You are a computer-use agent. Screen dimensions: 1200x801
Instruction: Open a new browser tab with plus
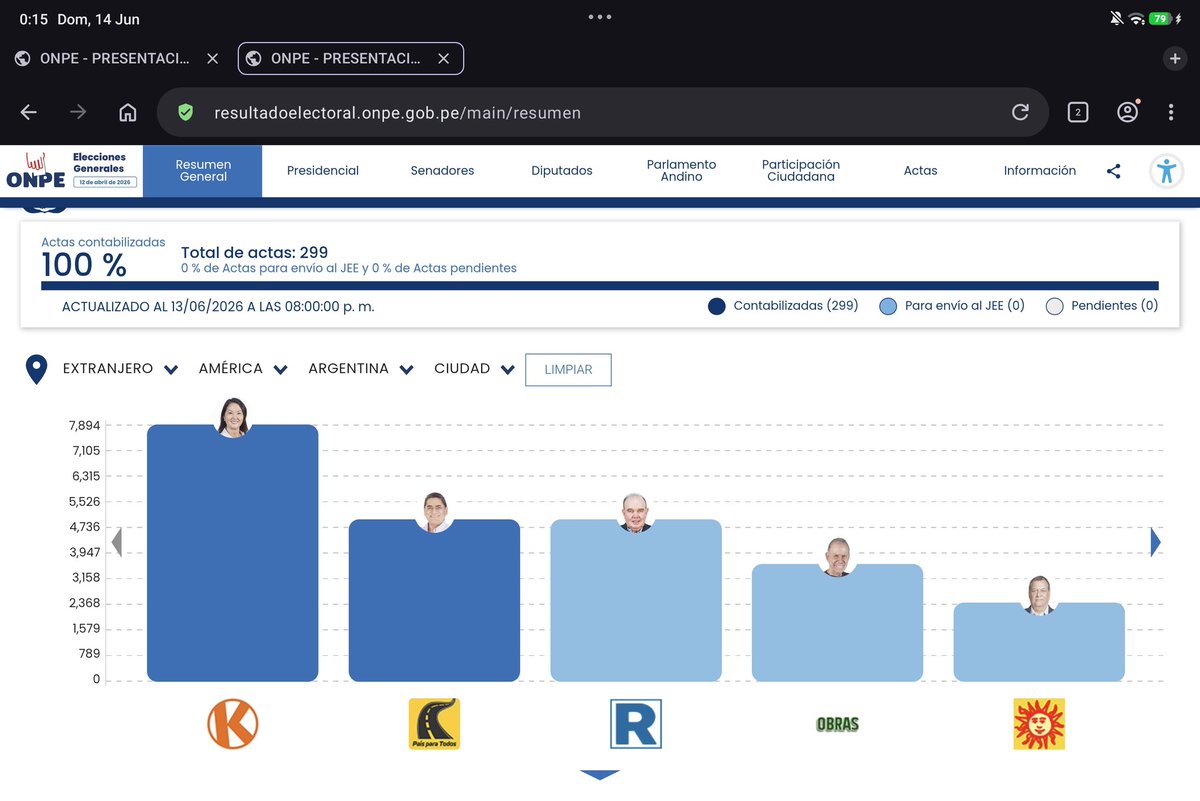pyautogui.click(x=1175, y=59)
